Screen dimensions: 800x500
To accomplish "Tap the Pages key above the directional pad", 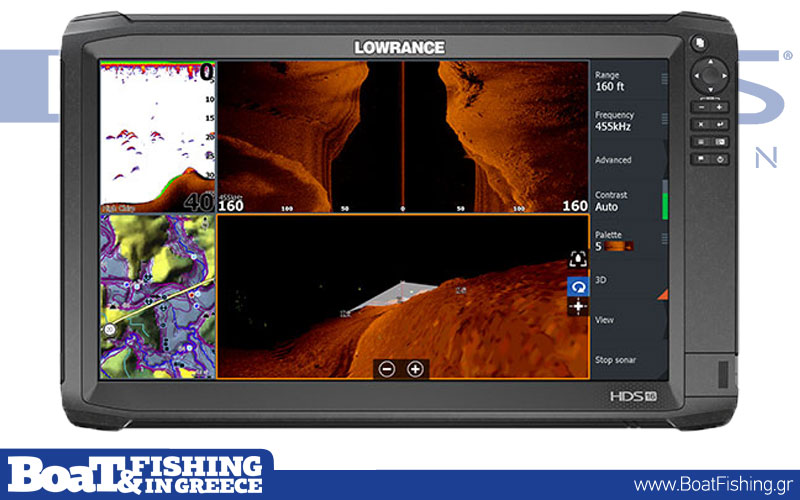I will coord(699,43).
